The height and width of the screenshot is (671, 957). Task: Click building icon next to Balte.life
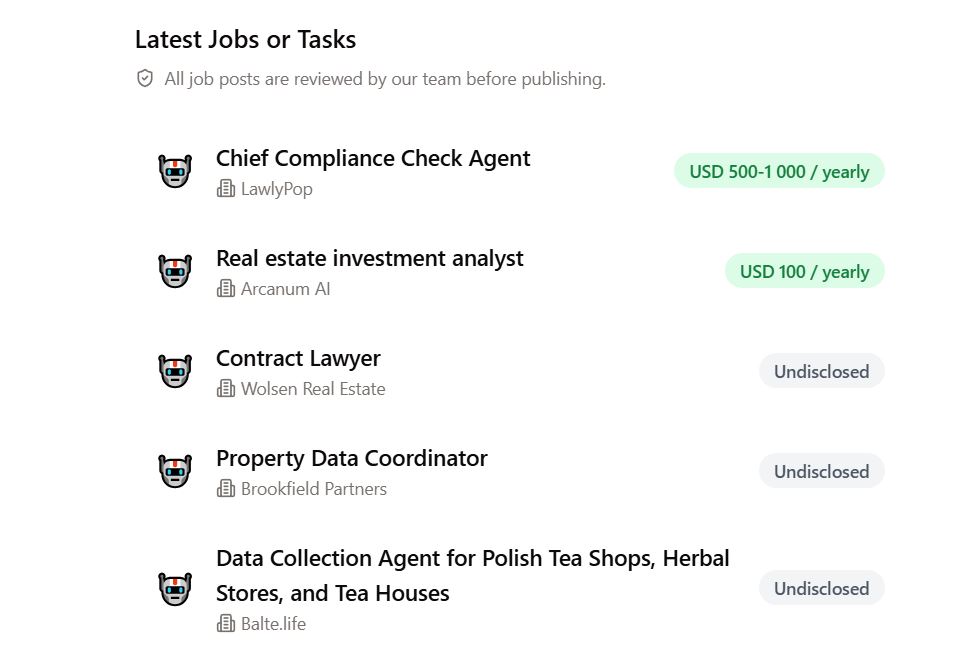pyautogui.click(x=226, y=624)
